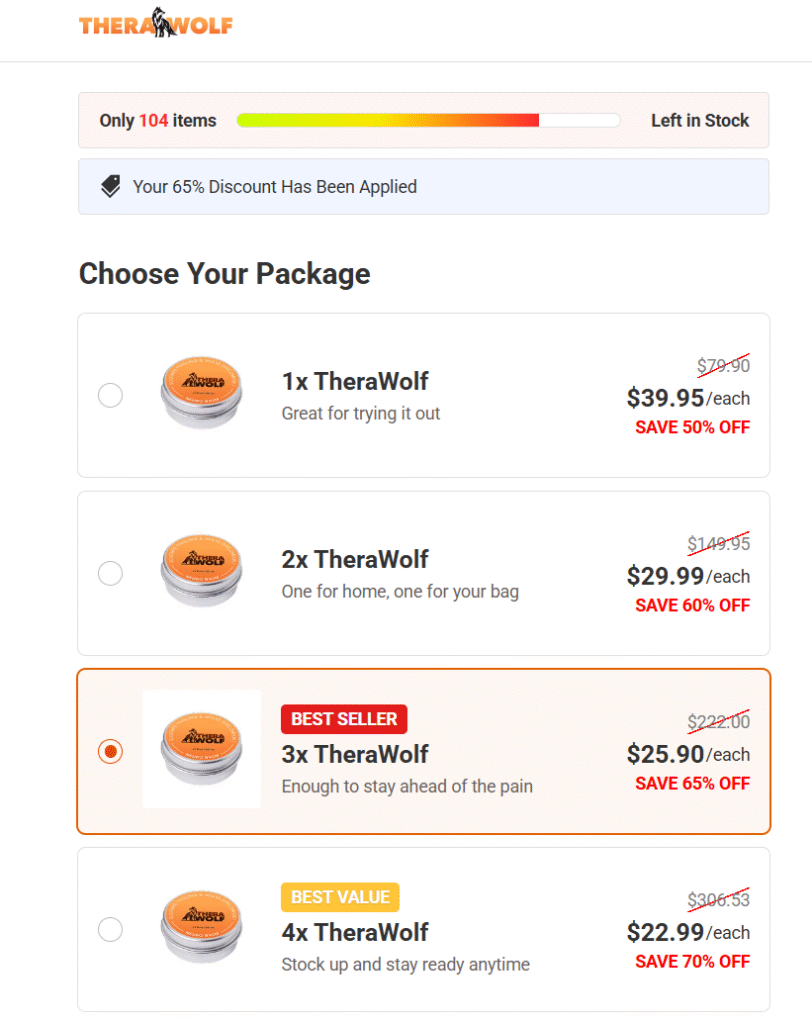Click the Choose Your Package heading
This screenshot has width=812, height=1024.
pos(225,274)
